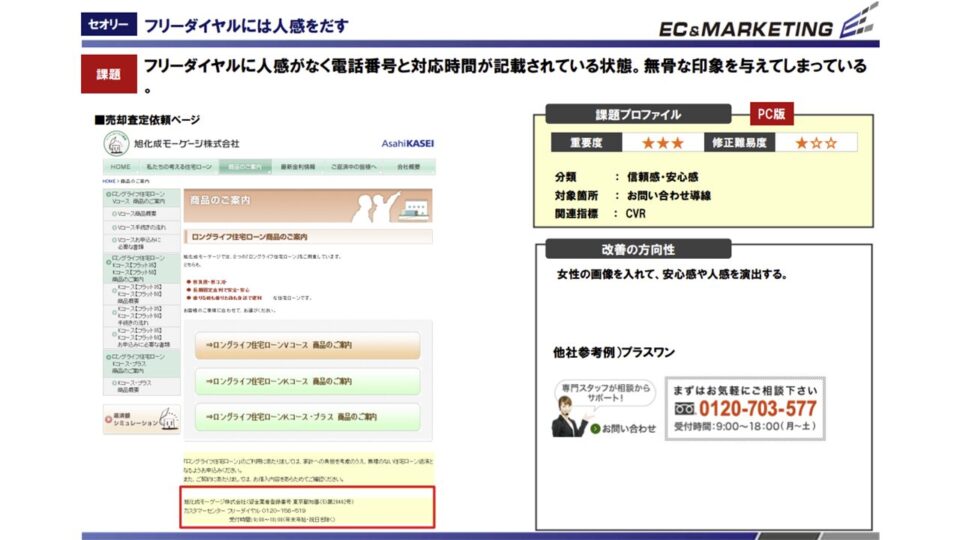Click the お問い合わせ導線 text
Viewport: 960px width, 540px height.
tap(669, 196)
